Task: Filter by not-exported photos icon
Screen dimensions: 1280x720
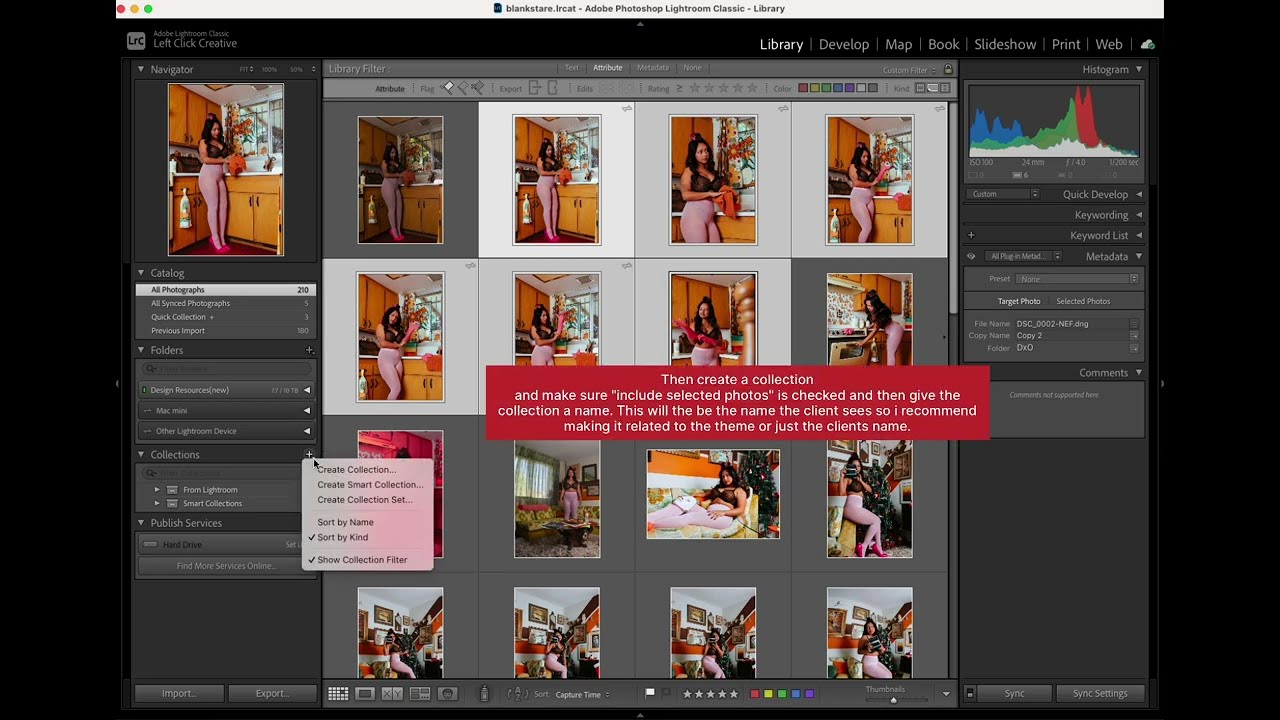Action: 552,88
